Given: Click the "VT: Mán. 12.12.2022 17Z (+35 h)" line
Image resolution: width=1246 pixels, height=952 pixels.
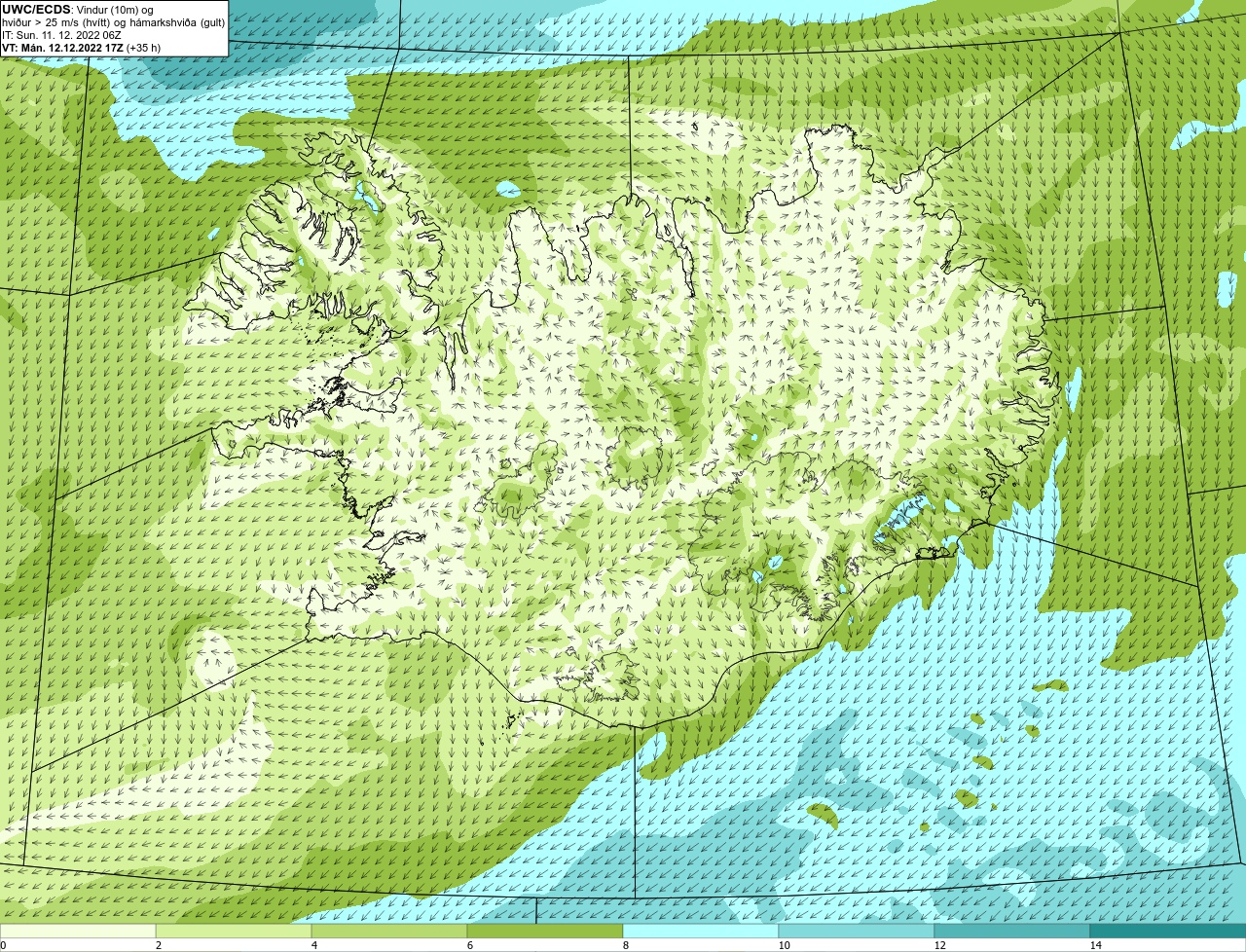Looking at the screenshot, I should [x=81, y=47].
